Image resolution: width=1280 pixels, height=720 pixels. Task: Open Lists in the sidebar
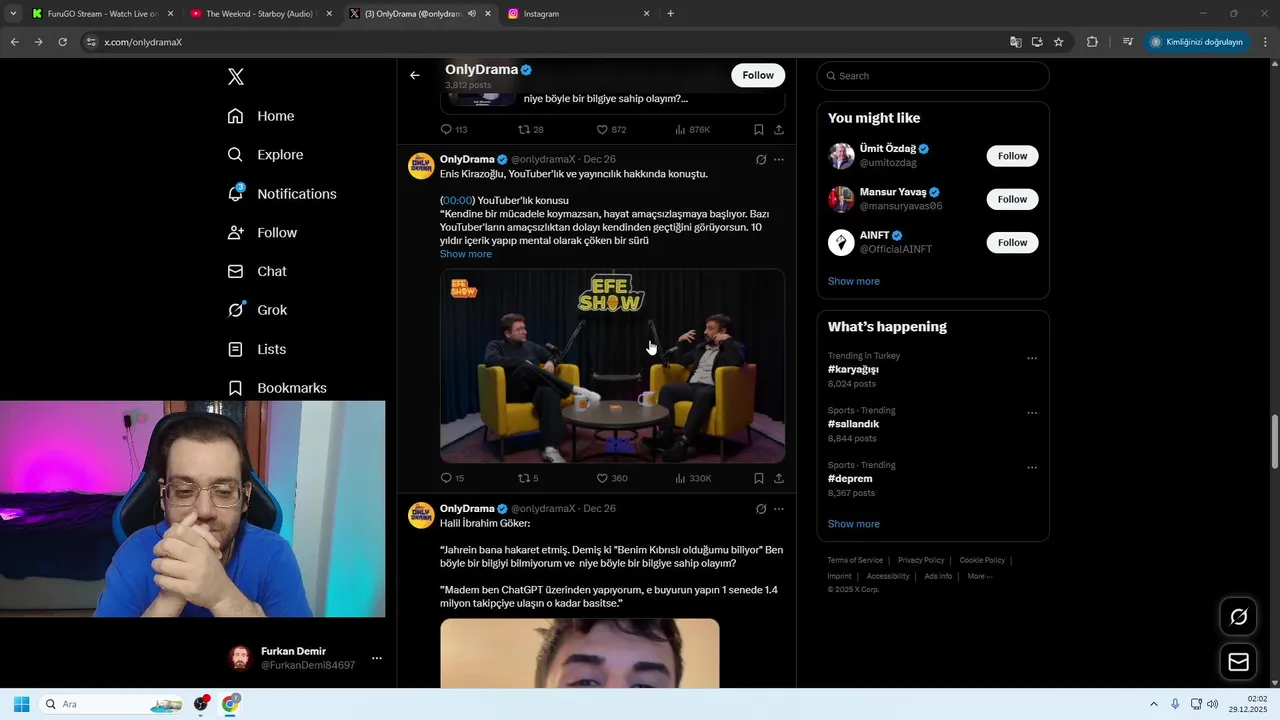pos(257,349)
